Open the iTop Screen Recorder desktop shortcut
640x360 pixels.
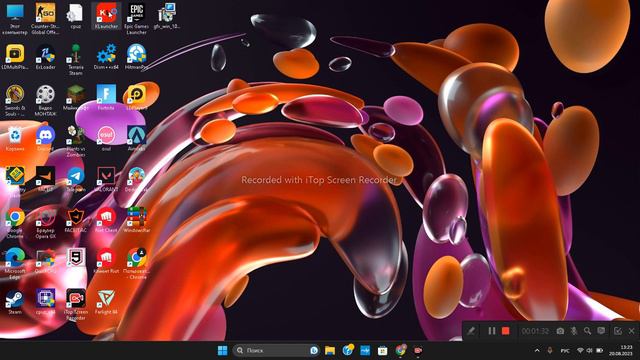pos(76,304)
